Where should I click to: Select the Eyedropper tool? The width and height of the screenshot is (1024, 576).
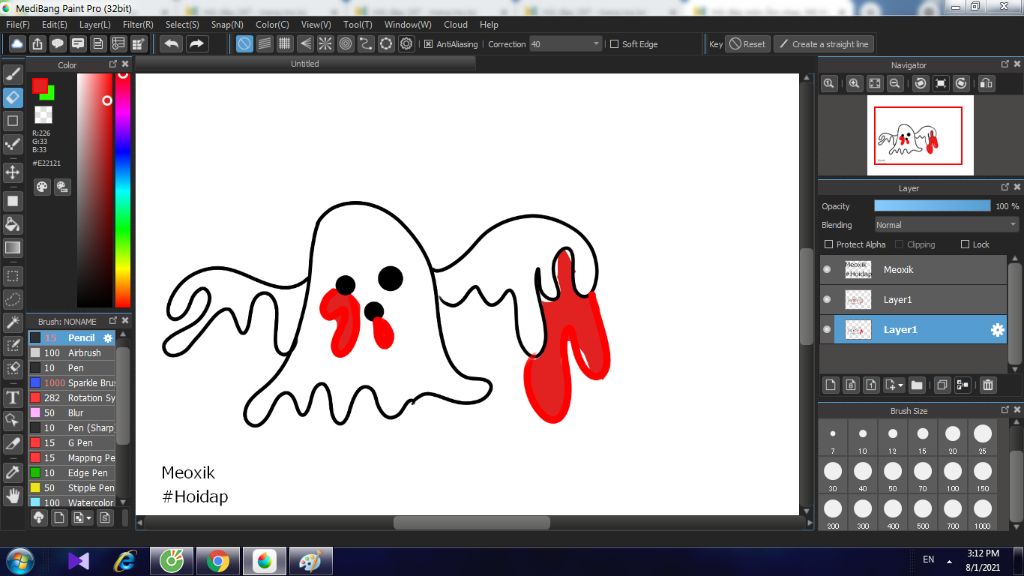coord(12,472)
